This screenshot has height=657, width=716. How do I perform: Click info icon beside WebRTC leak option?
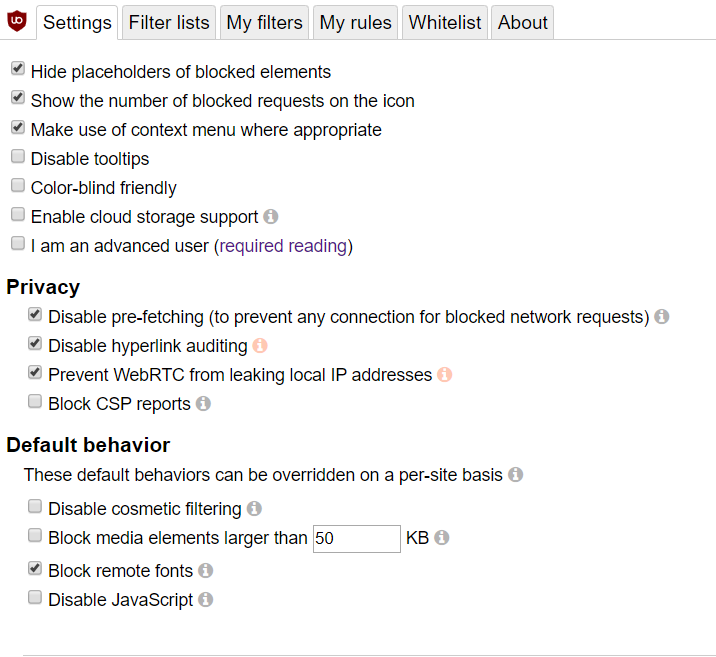(445, 375)
